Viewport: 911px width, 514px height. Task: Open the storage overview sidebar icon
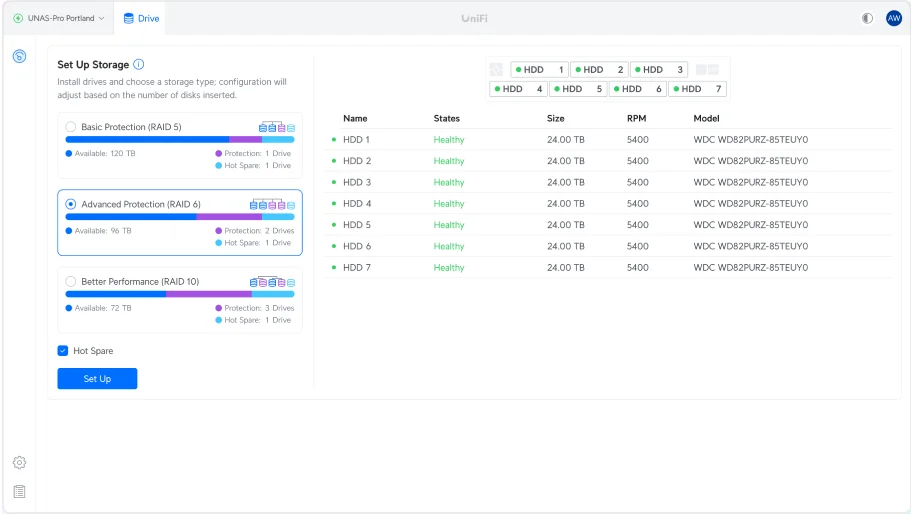point(19,56)
